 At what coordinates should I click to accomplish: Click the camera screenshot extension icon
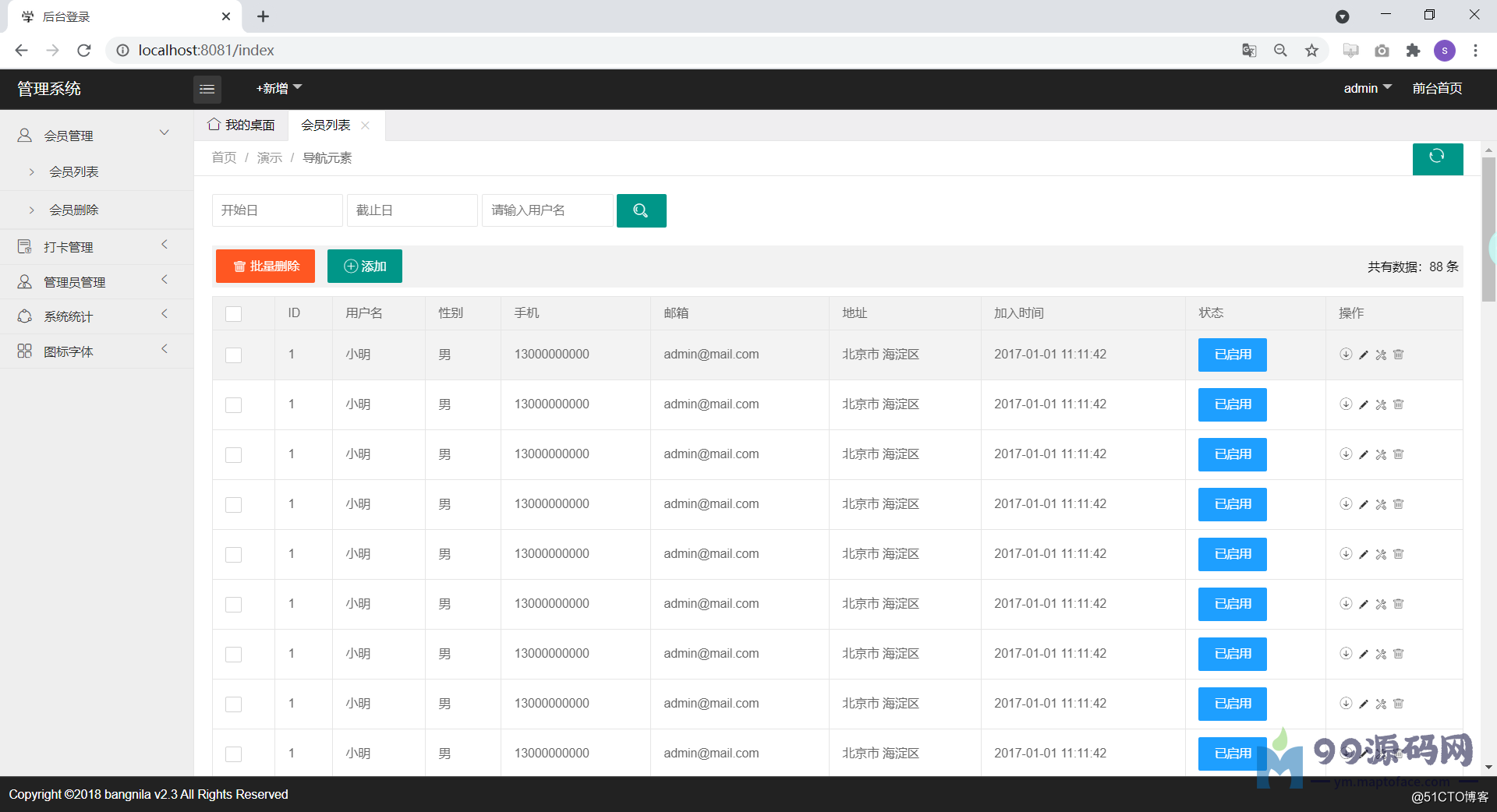pos(1382,51)
